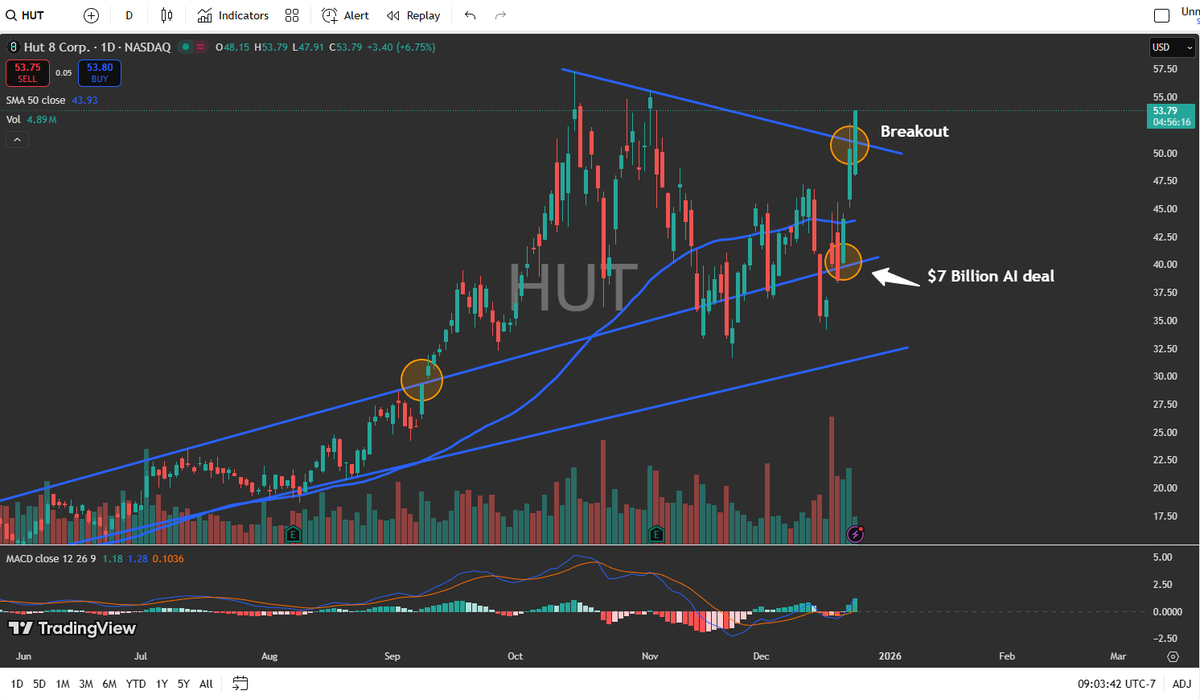Click the 4.89 M volume value
Image resolution: width=1200 pixels, height=699 pixels.
click(x=41, y=119)
